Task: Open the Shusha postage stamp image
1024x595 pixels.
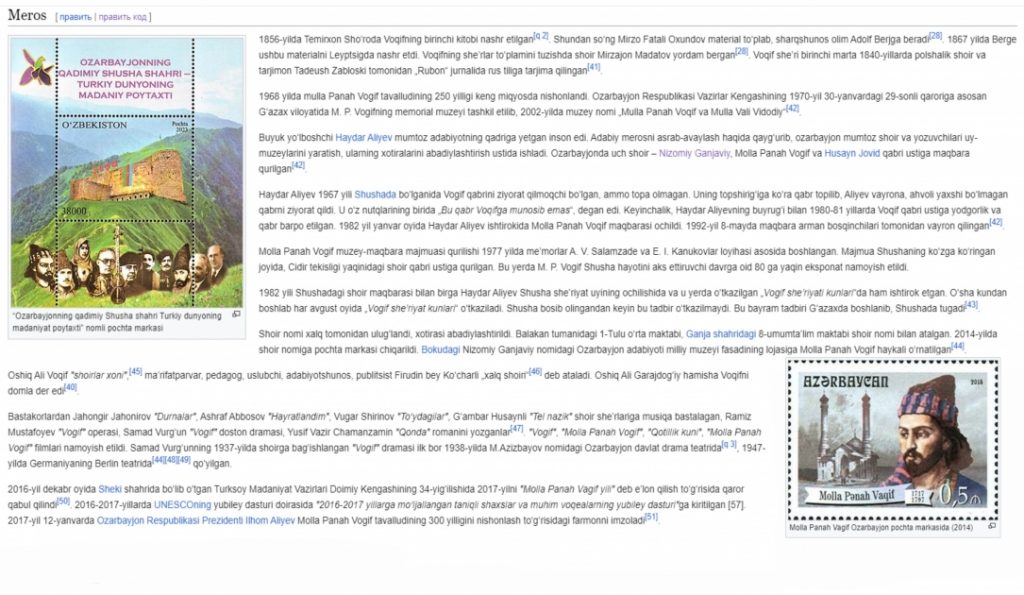Action: coord(127,172)
